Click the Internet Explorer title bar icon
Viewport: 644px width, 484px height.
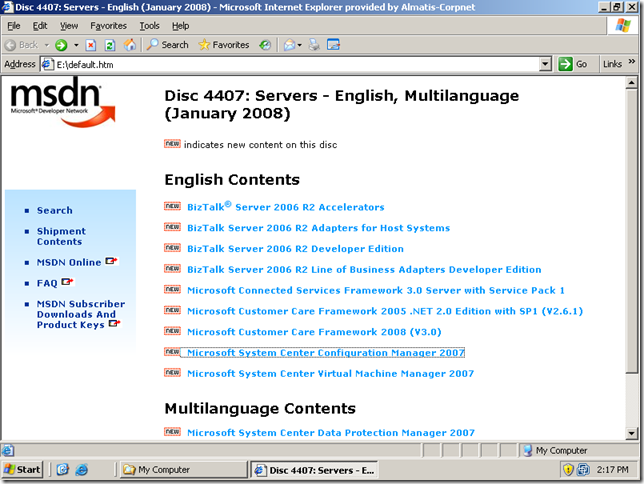8,7
